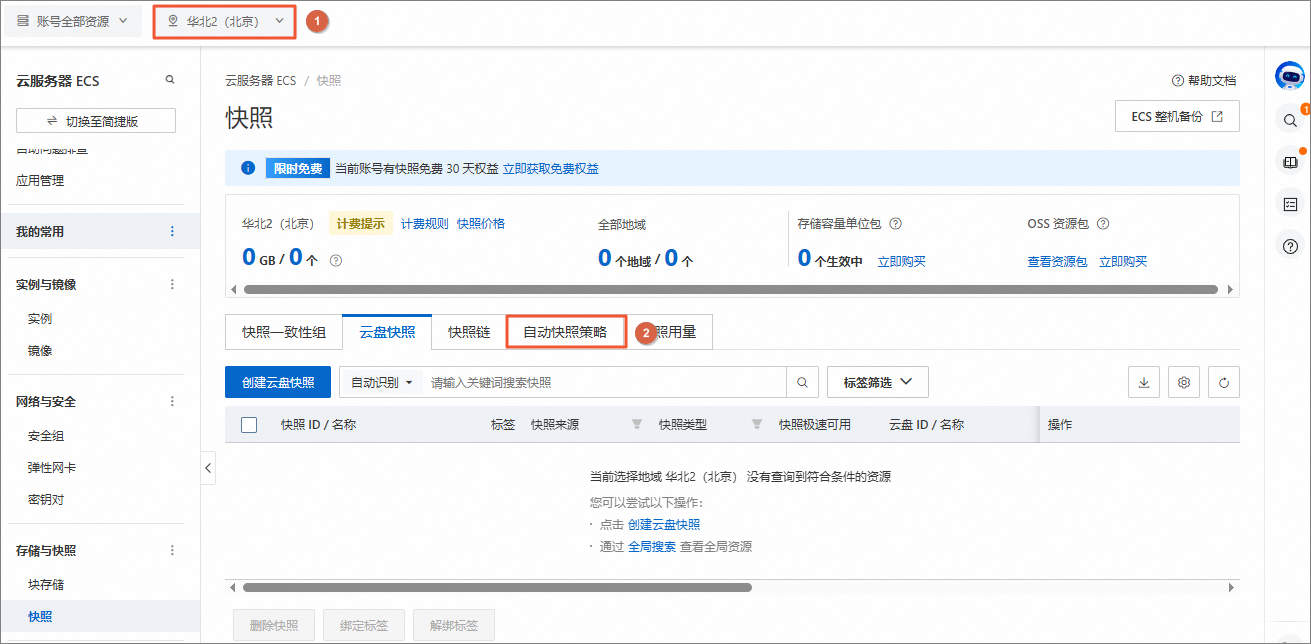Tick the select-all checkbox in the table header
The height and width of the screenshot is (644, 1311).
click(249, 425)
